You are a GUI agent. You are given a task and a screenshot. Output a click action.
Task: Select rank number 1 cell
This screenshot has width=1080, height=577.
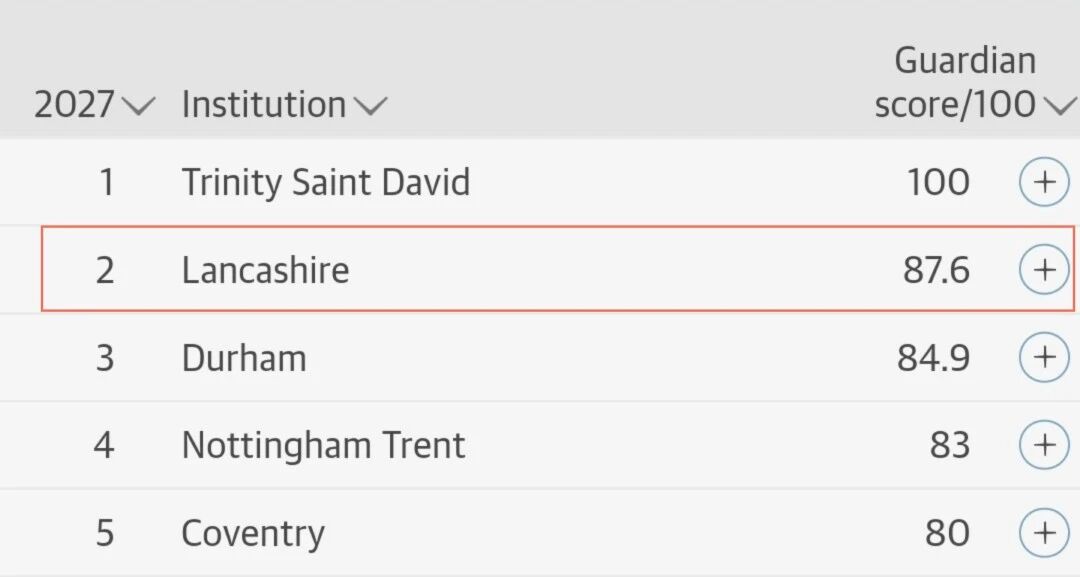[106, 182]
